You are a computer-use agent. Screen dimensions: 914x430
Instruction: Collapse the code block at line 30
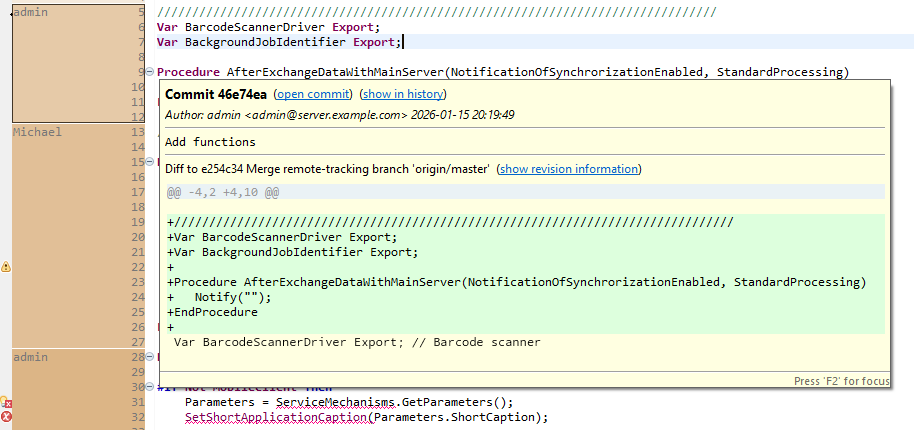pyautogui.click(x=150, y=387)
